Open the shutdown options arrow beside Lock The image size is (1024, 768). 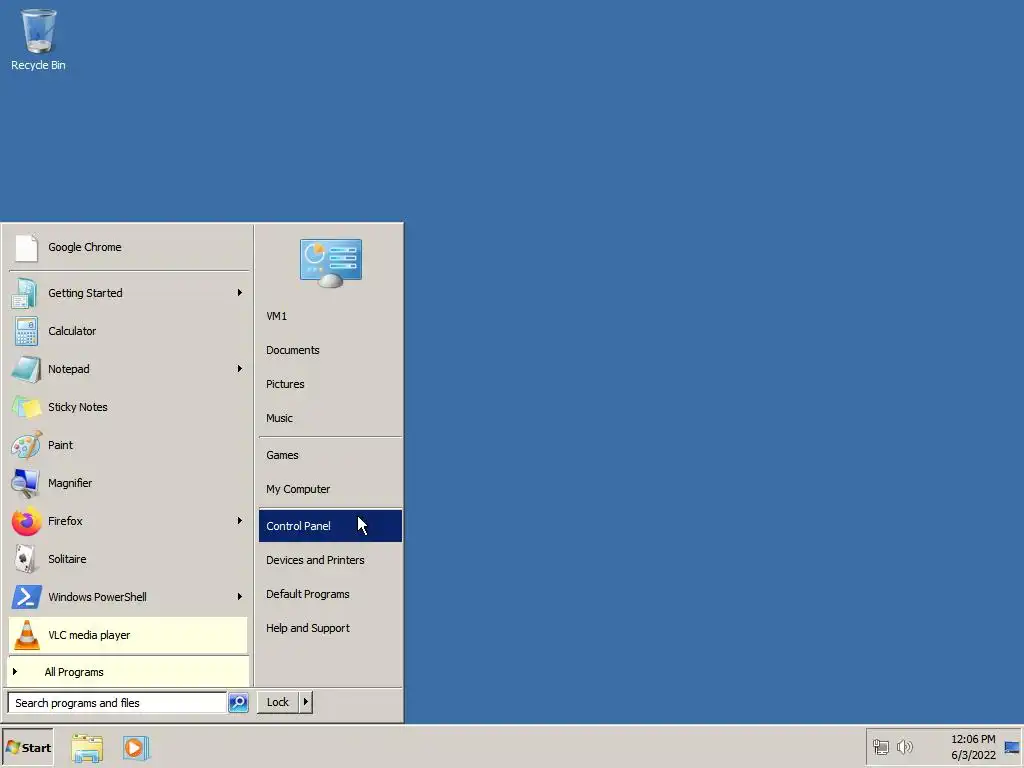click(x=306, y=702)
